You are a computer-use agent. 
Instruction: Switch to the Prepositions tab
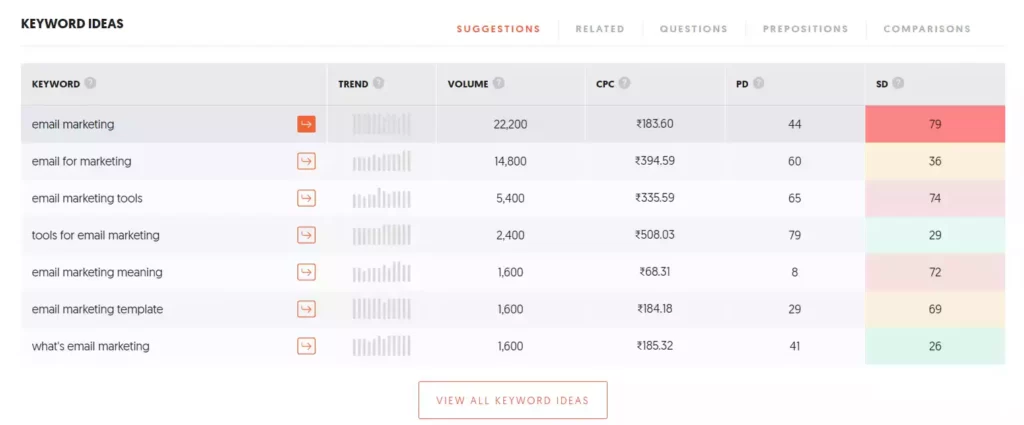coord(805,29)
